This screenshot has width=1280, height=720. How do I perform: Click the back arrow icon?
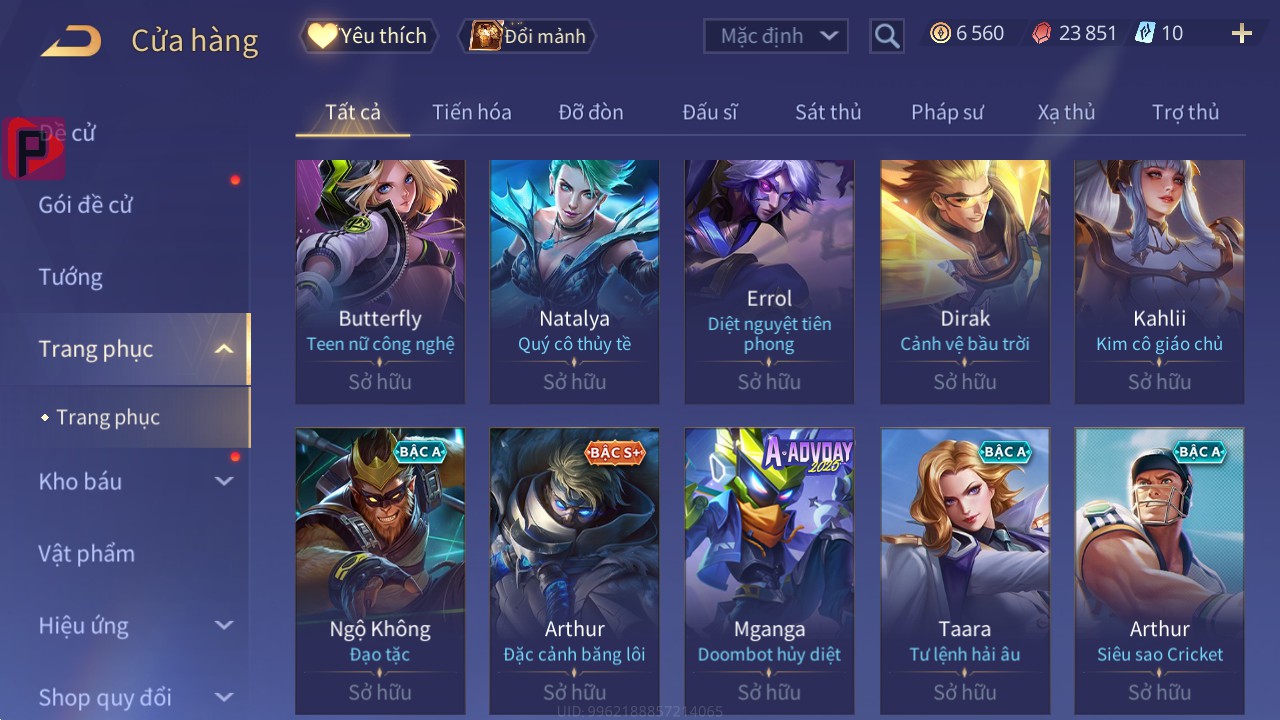pos(71,41)
